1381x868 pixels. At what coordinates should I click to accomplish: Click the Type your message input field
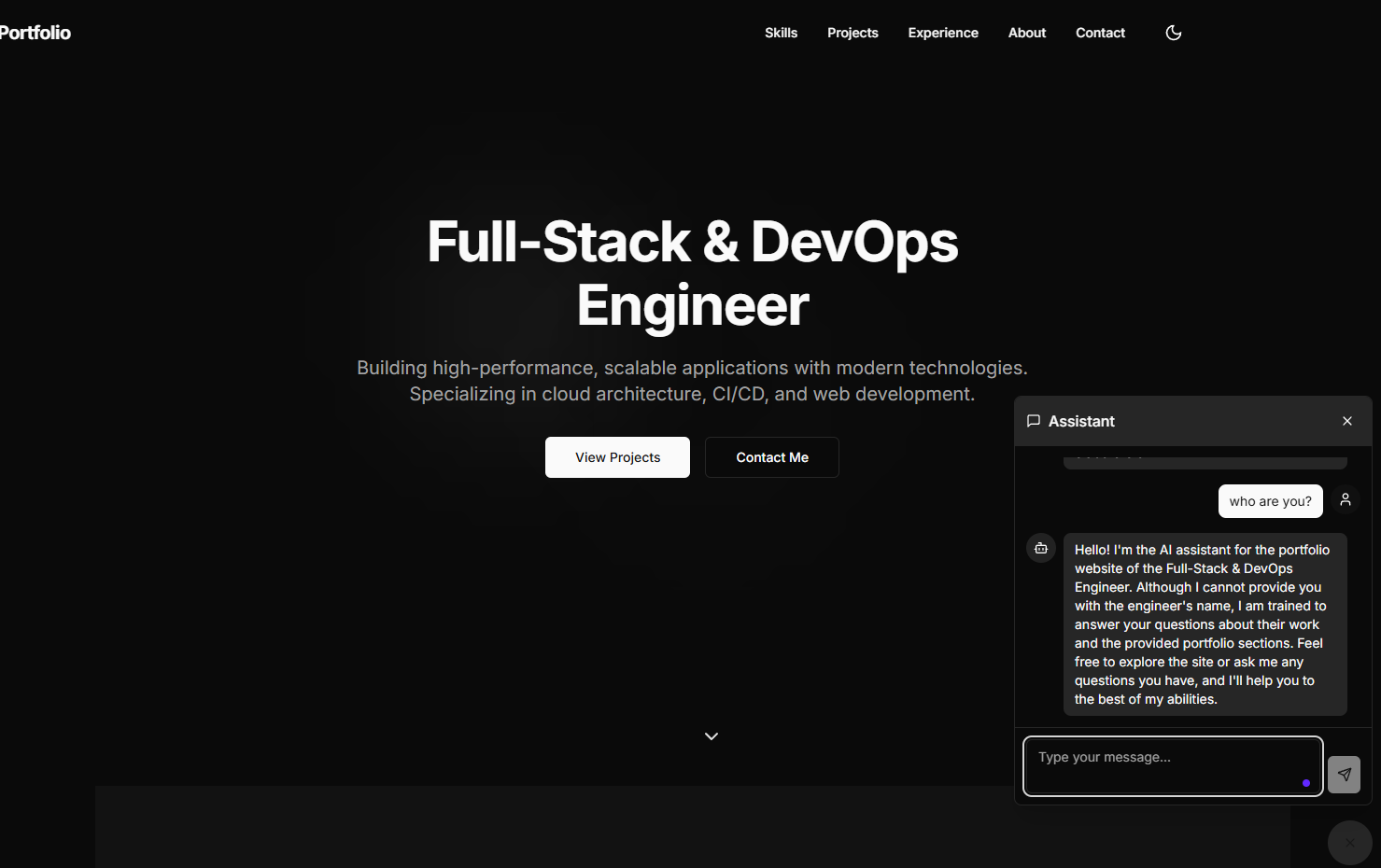pos(1172,765)
